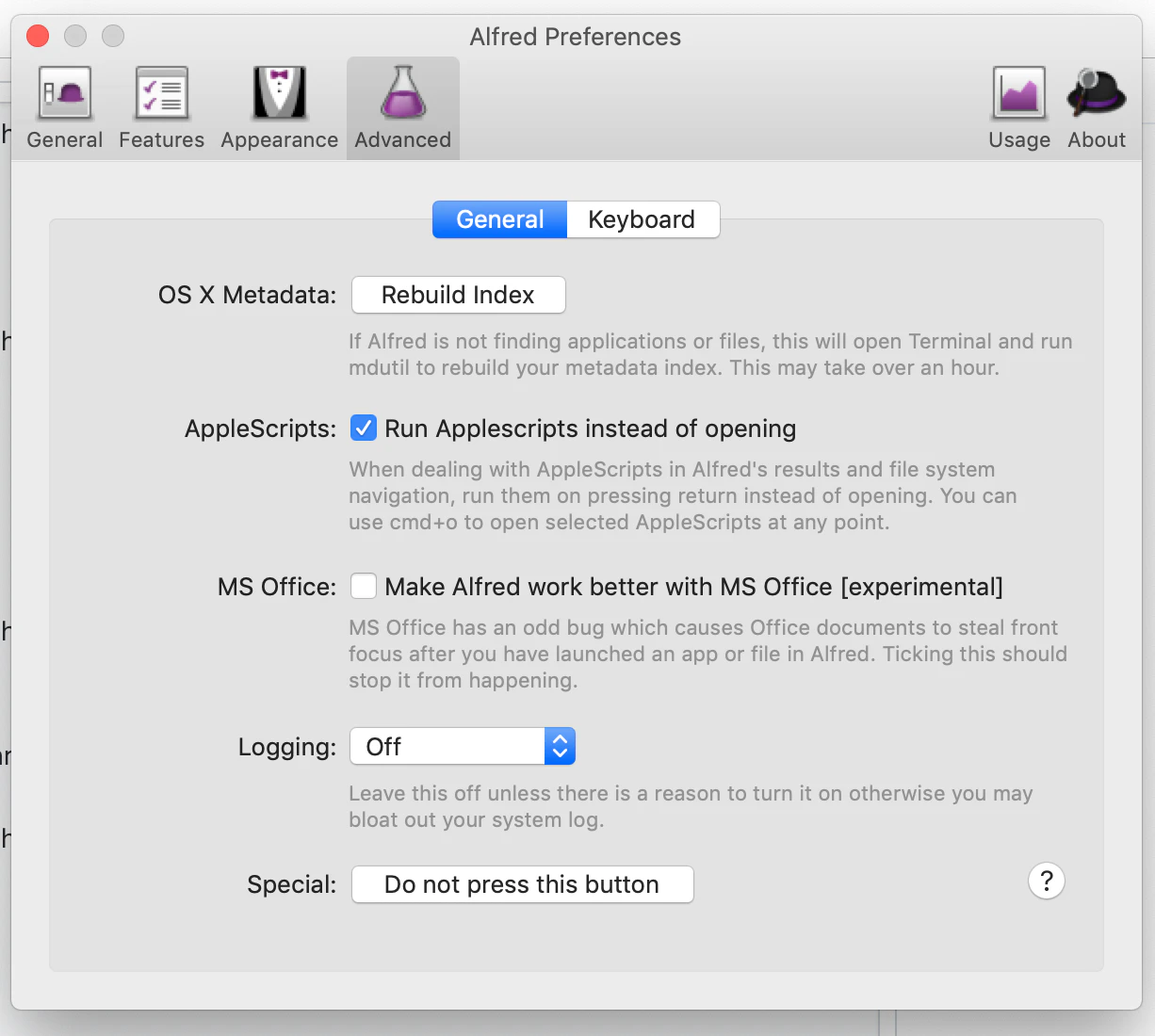Image resolution: width=1155 pixels, height=1036 pixels.
Task: Click the Special label text
Action: click(292, 884)
